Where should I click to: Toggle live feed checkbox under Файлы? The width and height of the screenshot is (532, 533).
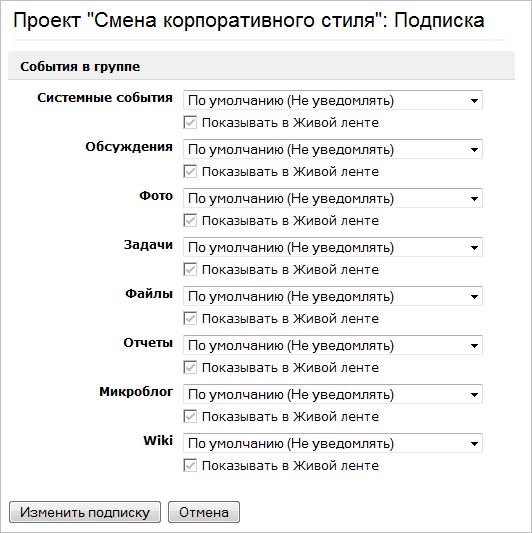click(190, 318)
